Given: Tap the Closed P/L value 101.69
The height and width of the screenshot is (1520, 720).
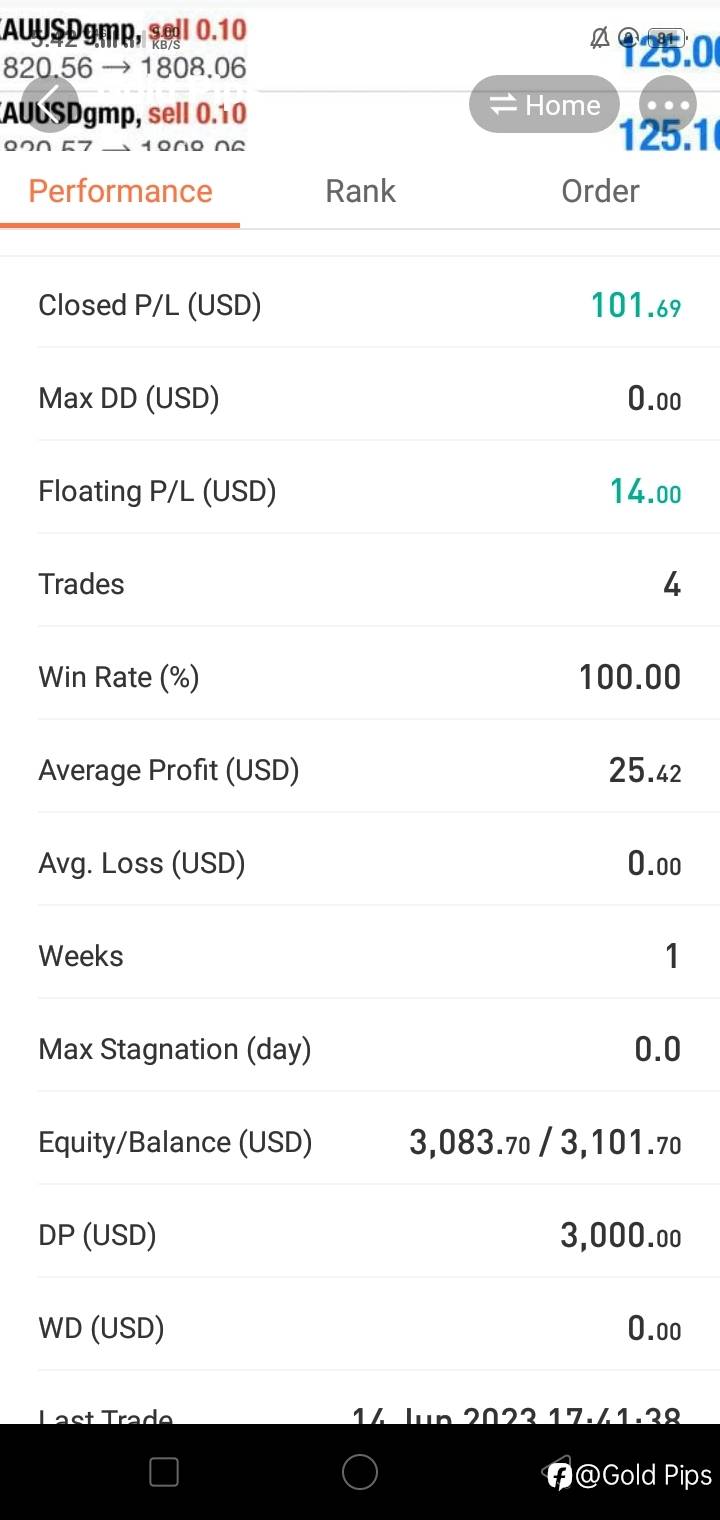Looking at the screenshot, I should coord(635,305).
